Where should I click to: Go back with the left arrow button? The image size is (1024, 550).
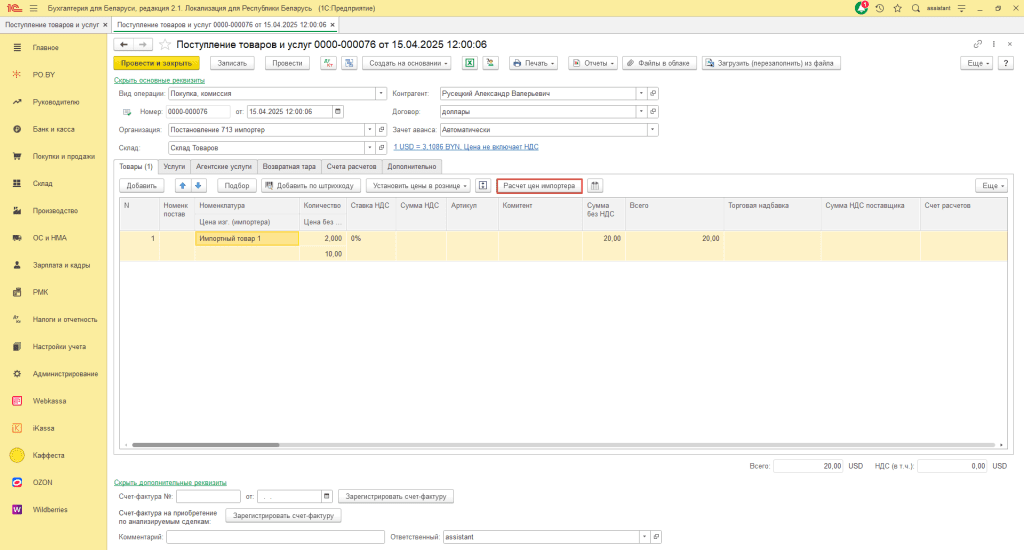coord(124,45)
